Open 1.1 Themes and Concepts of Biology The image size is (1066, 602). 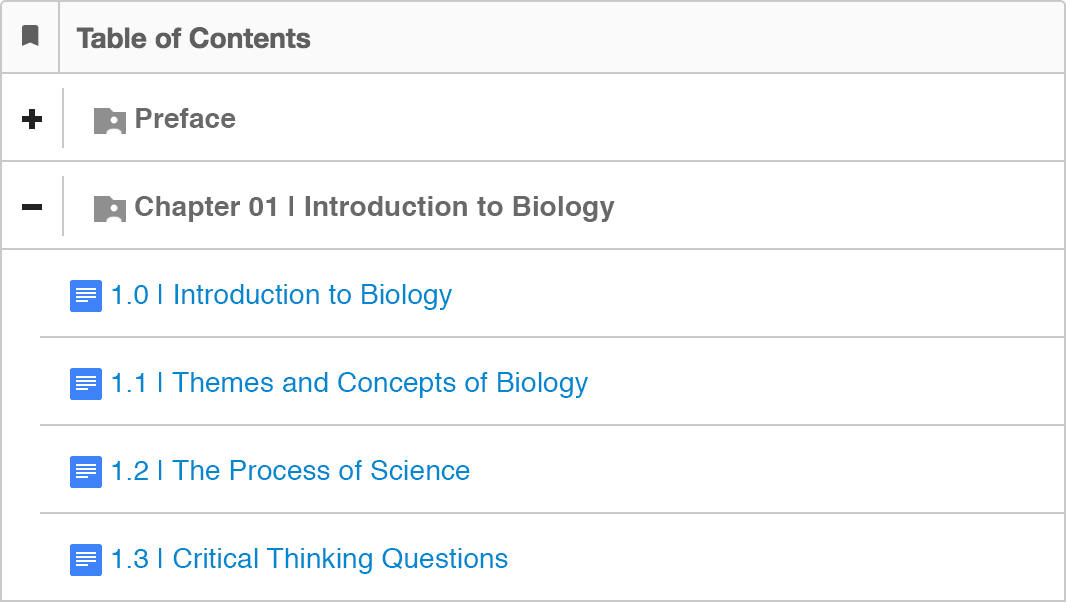point(349,383)
